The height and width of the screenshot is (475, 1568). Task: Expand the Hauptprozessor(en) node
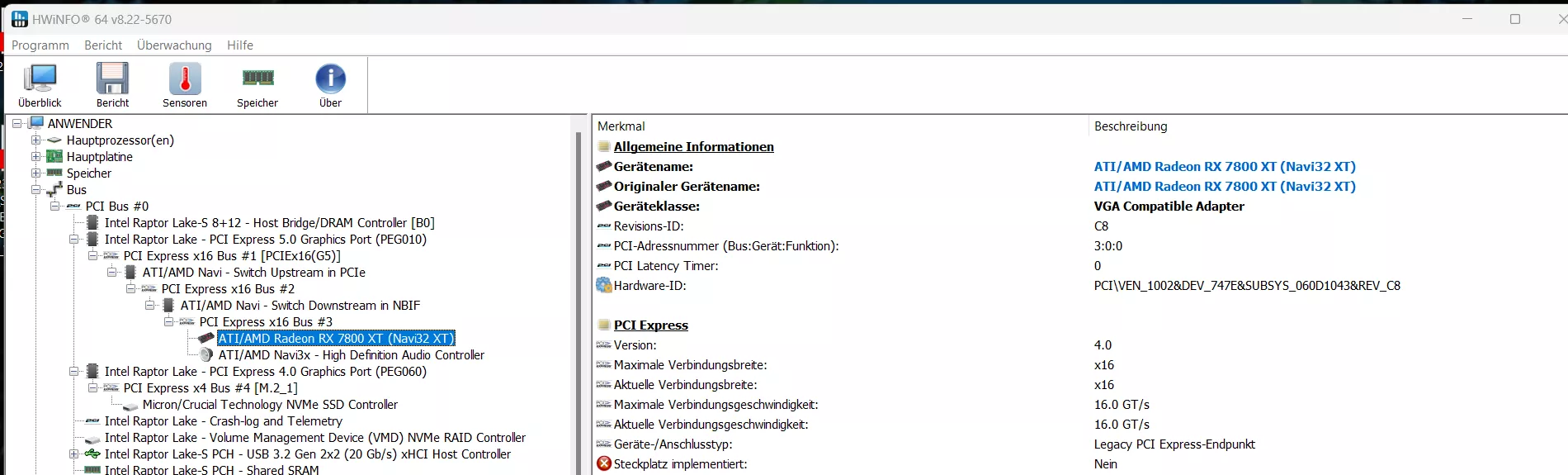coord(35,140)
